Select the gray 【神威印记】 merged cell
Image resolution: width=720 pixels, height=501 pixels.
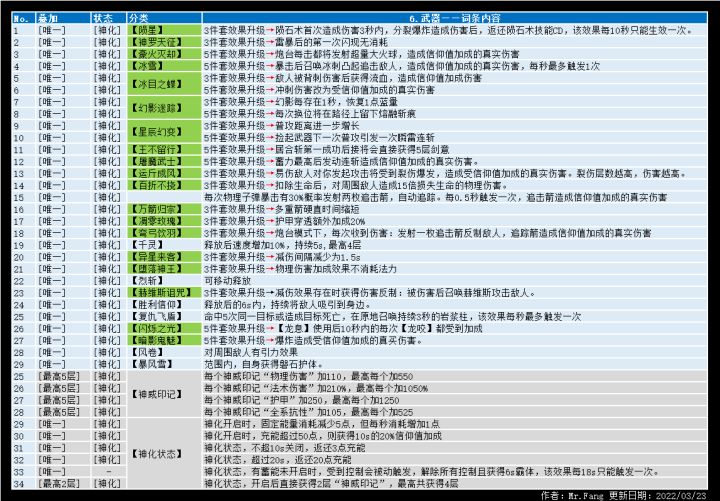click(x=164, y=394)
